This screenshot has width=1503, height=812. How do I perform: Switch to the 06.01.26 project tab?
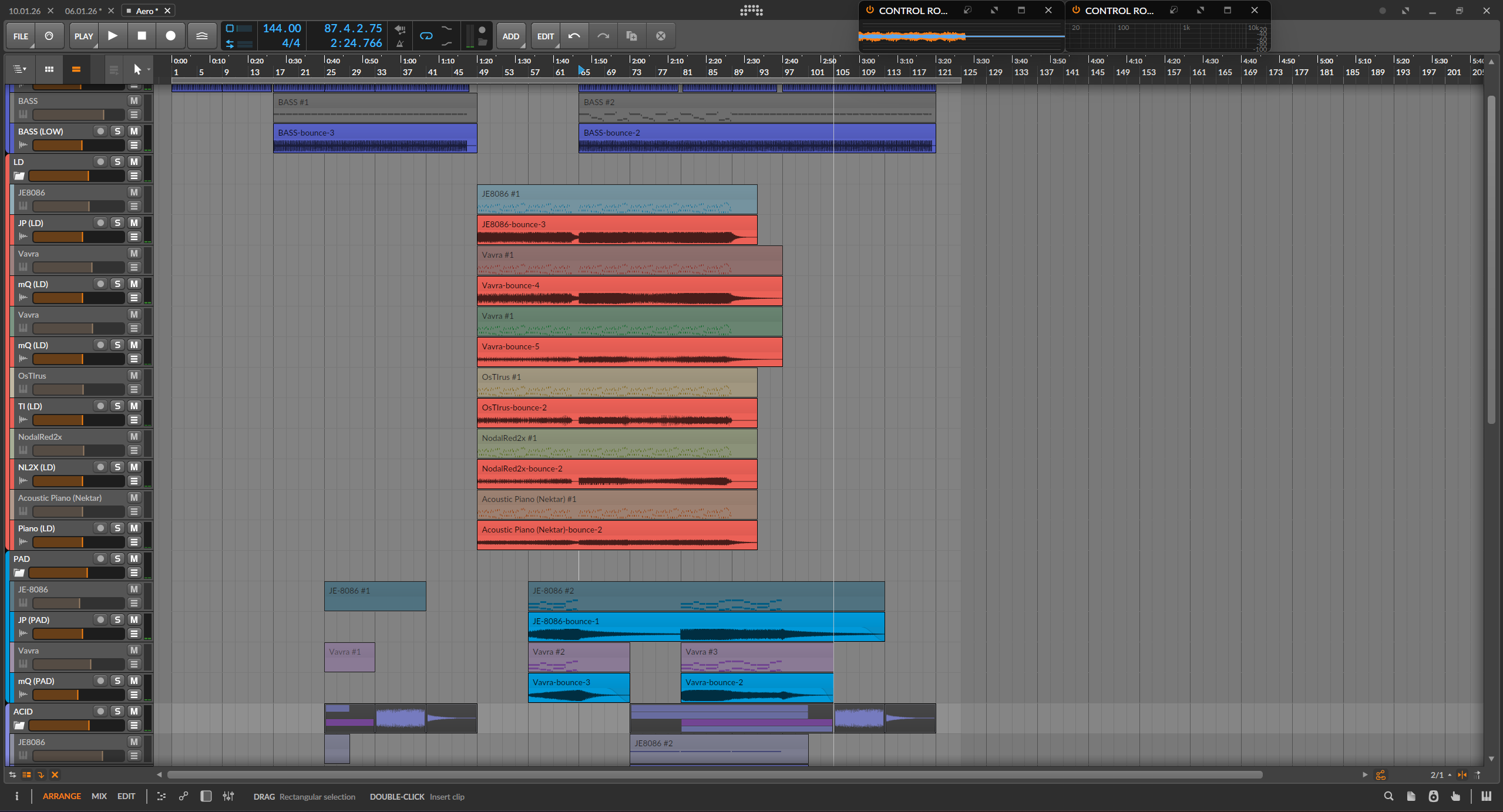point(82,11)
